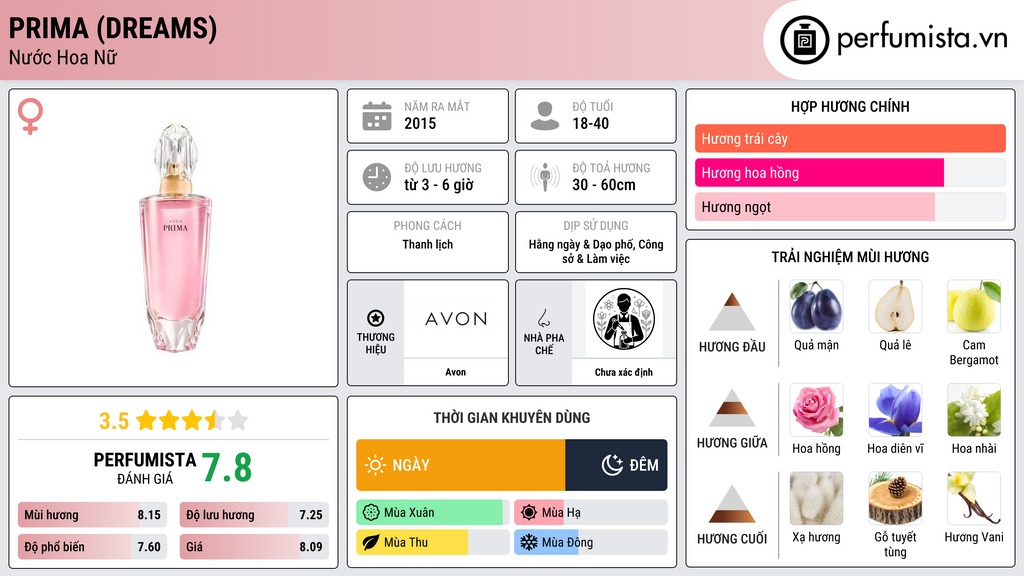The image size is (1024, 576).
Task: Click the launch year 2015 value
Action: [420, 123]
